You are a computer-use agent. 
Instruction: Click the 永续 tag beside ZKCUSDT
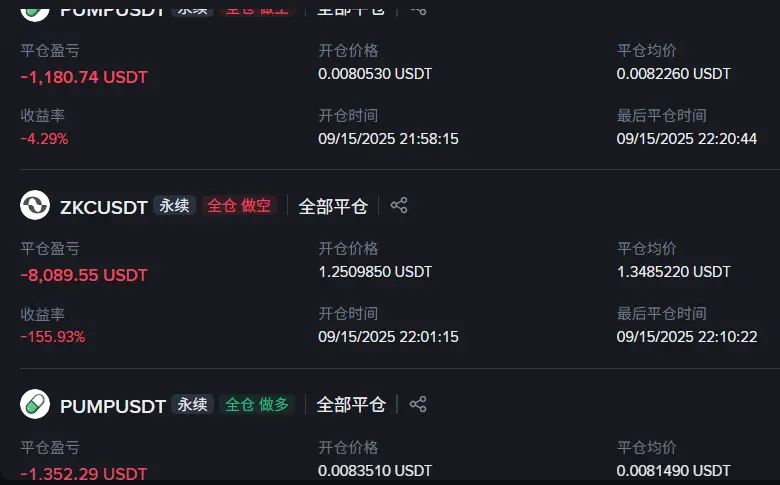point(174,205)
